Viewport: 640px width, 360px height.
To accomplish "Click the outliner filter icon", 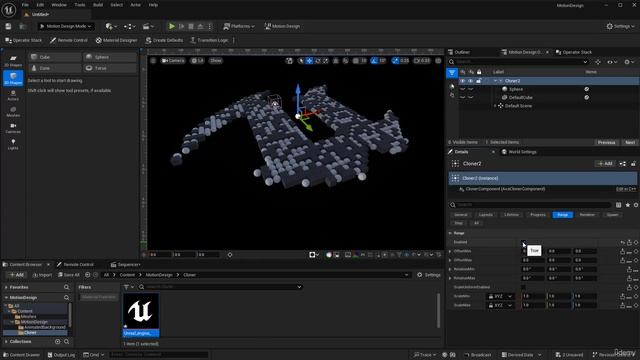I will point(452,73).
